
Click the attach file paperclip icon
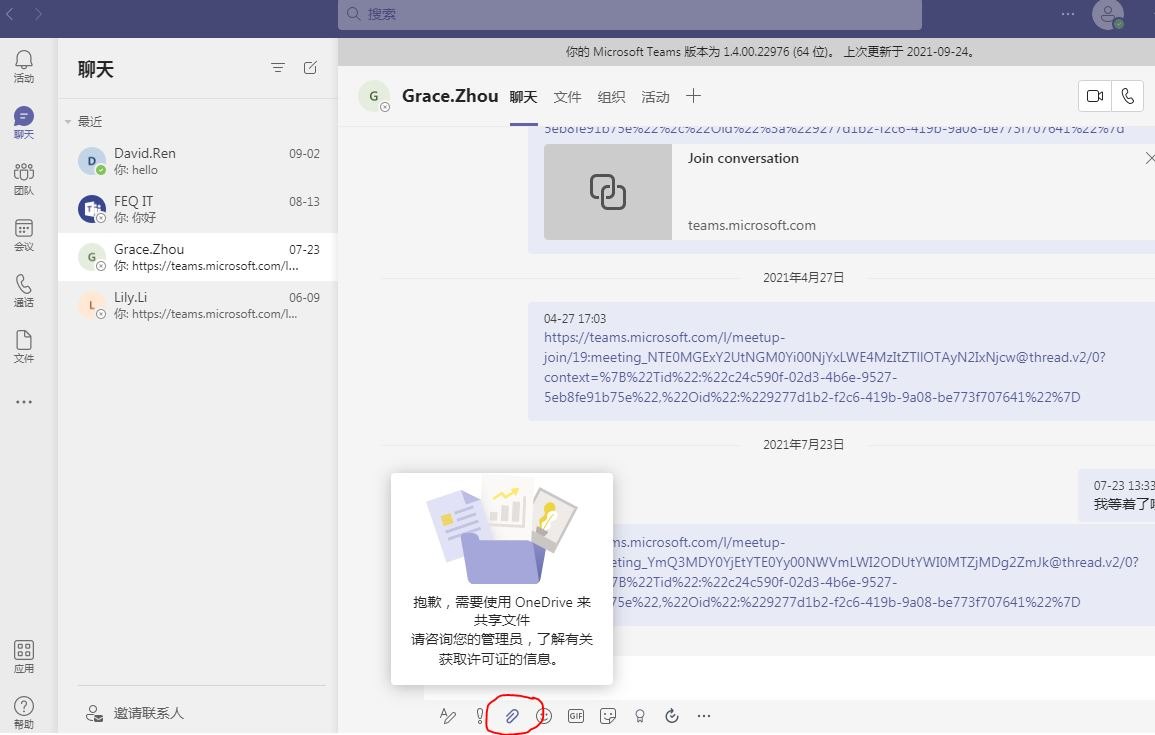pos(512,716)
